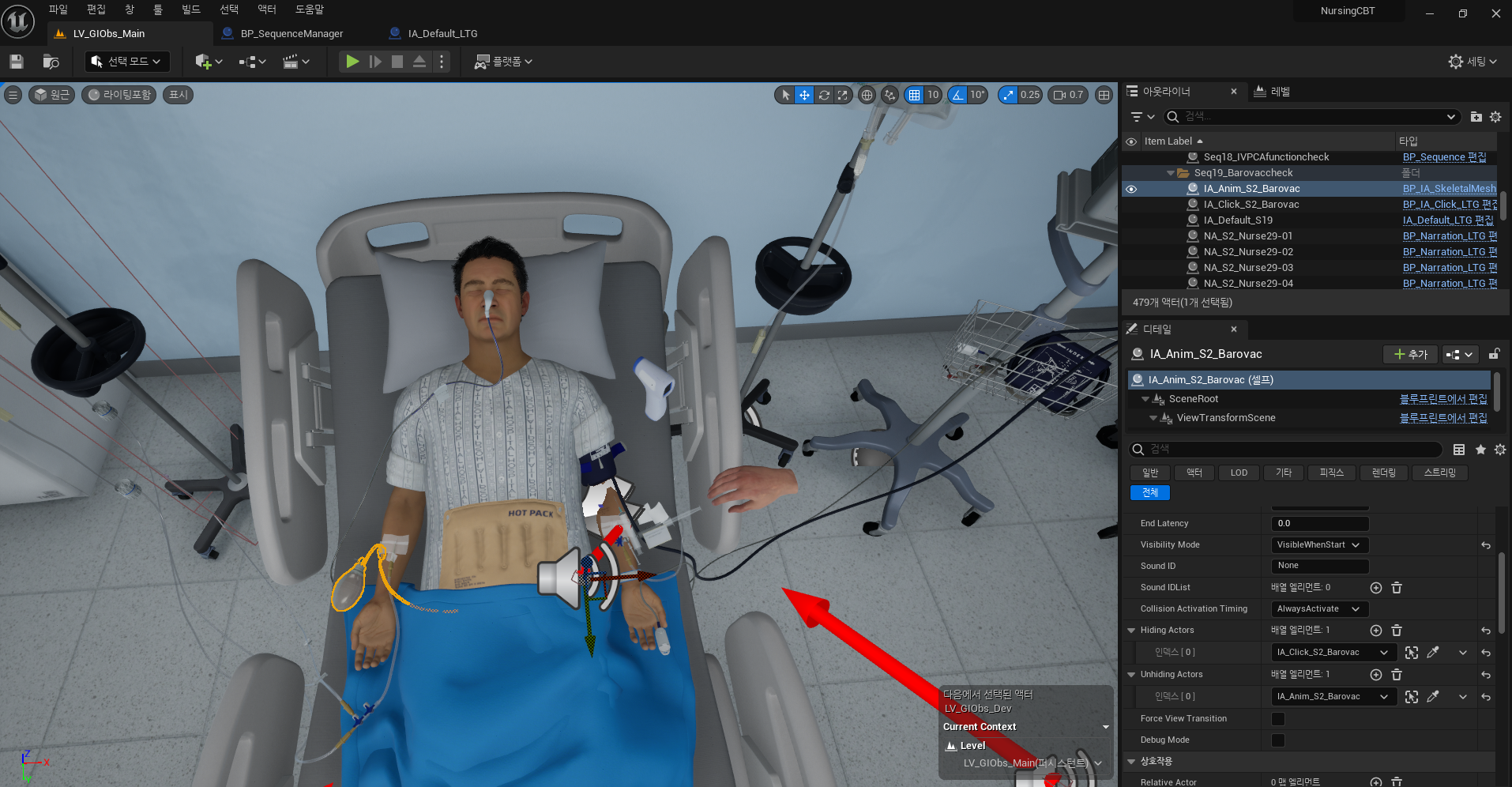Click the End Latency value field
The height and width of the screenshot is (787, 1512).
coord(1319,524)
